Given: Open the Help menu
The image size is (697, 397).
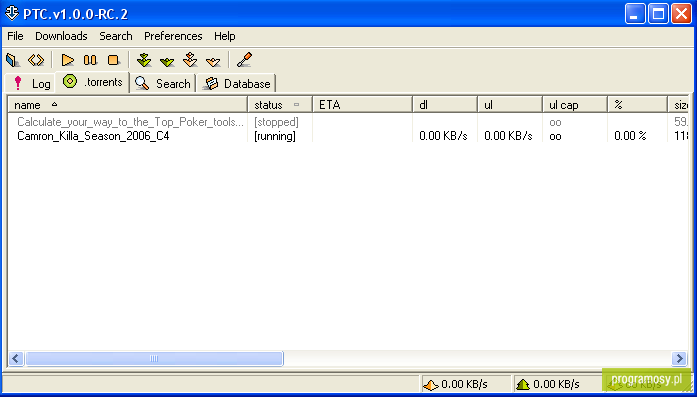Looking at the screenshot, I should 225,36.
